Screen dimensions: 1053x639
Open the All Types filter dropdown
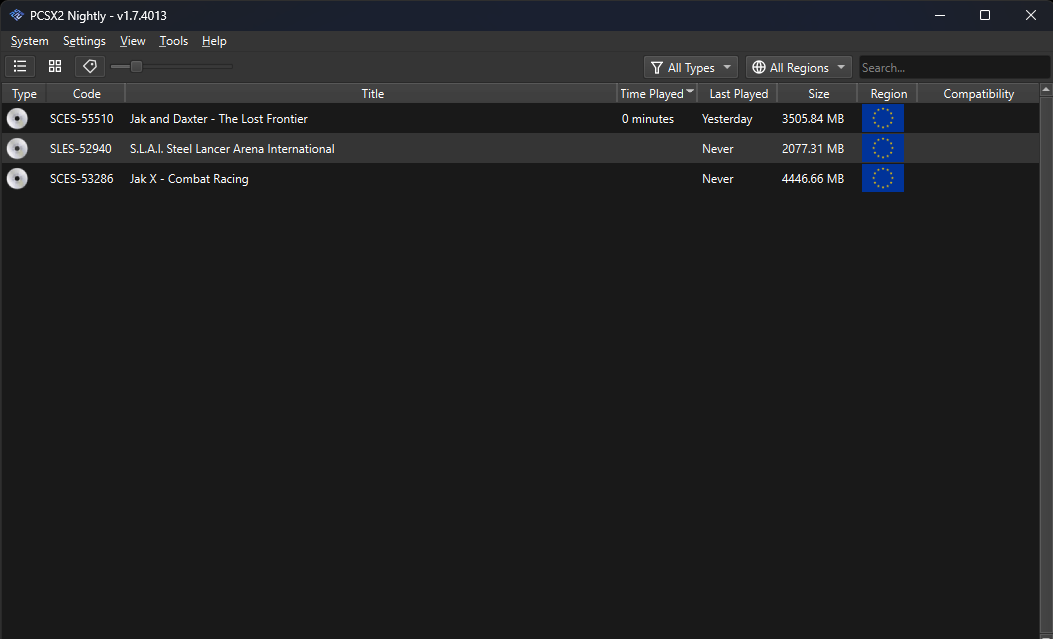pyautogui.click(x=691, y=67)
